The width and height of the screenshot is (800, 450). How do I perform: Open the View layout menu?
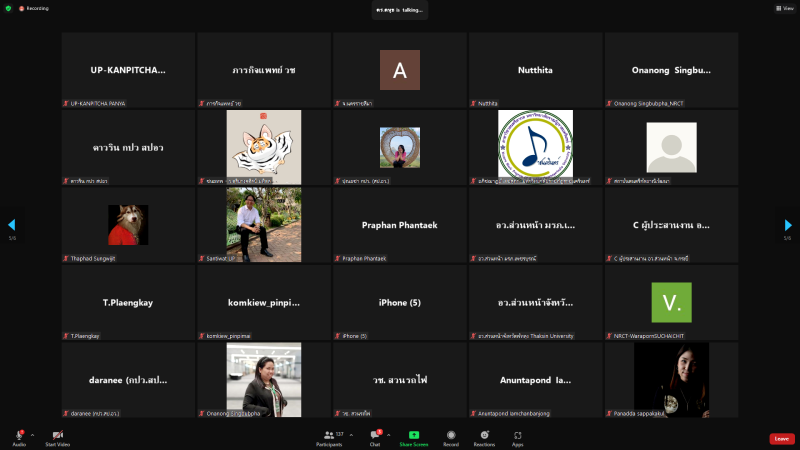click(x=785, y=8)
